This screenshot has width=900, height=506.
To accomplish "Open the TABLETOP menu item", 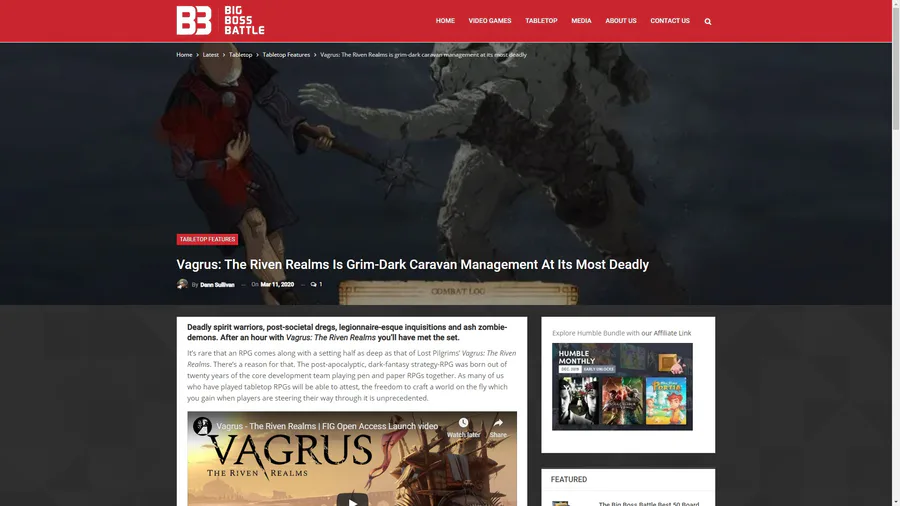I will click(541, 21).
